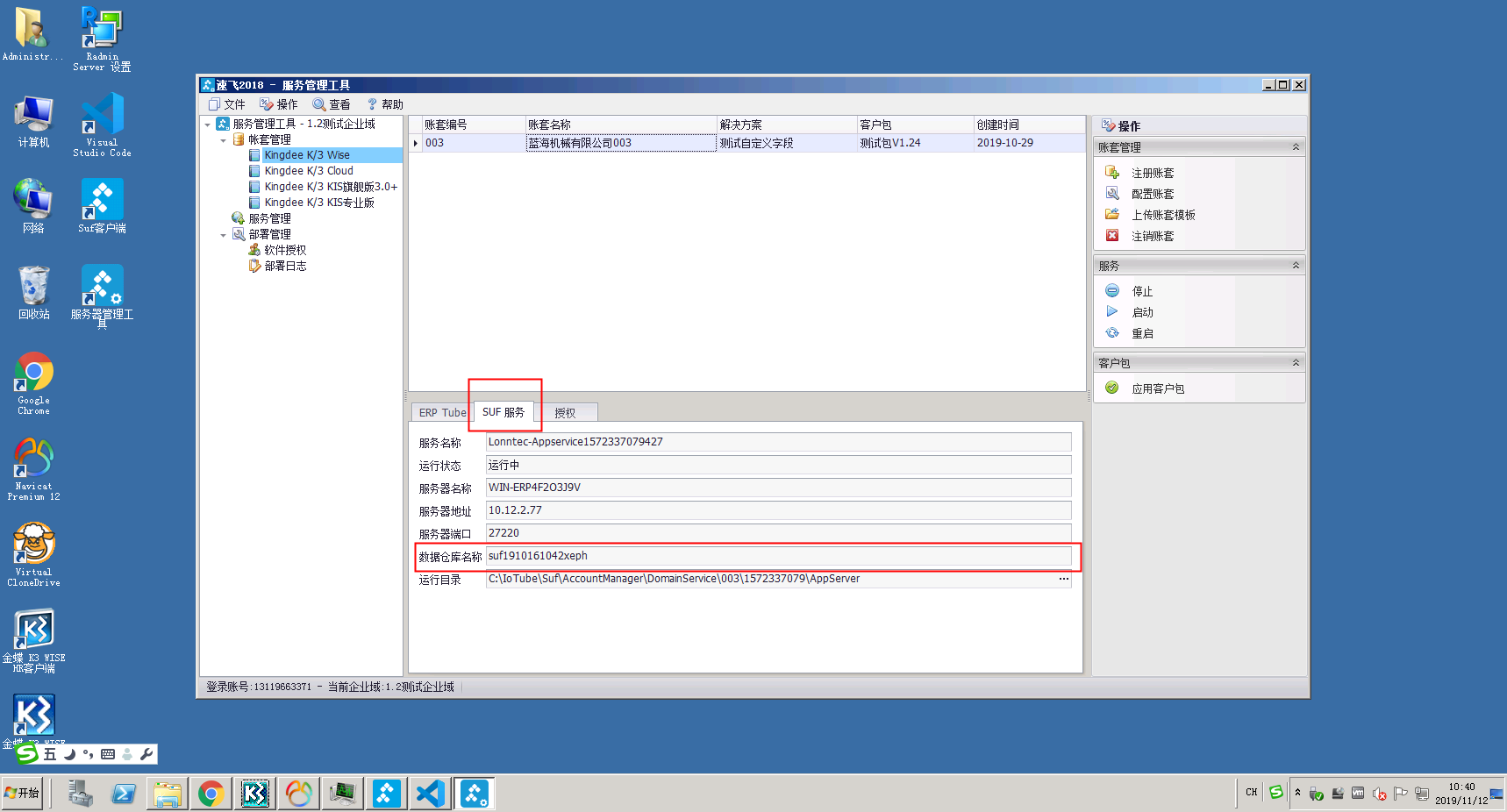The image size is (1507, 812).
Task: Click the Navicat taskbar icon
Action: tap(298, 794)
